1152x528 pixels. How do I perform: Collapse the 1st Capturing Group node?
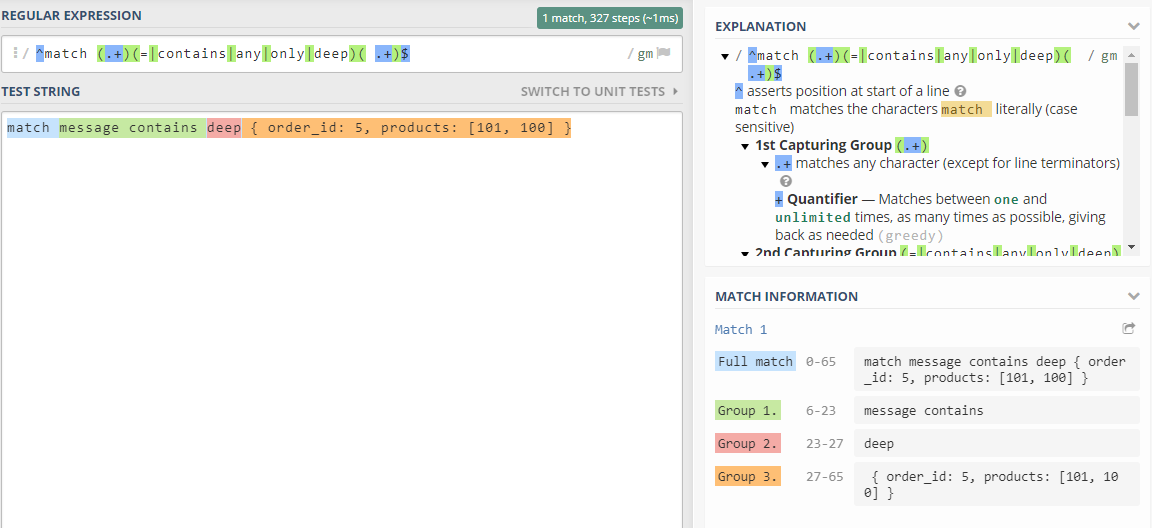pyautogui.click(x=746, y=145)
